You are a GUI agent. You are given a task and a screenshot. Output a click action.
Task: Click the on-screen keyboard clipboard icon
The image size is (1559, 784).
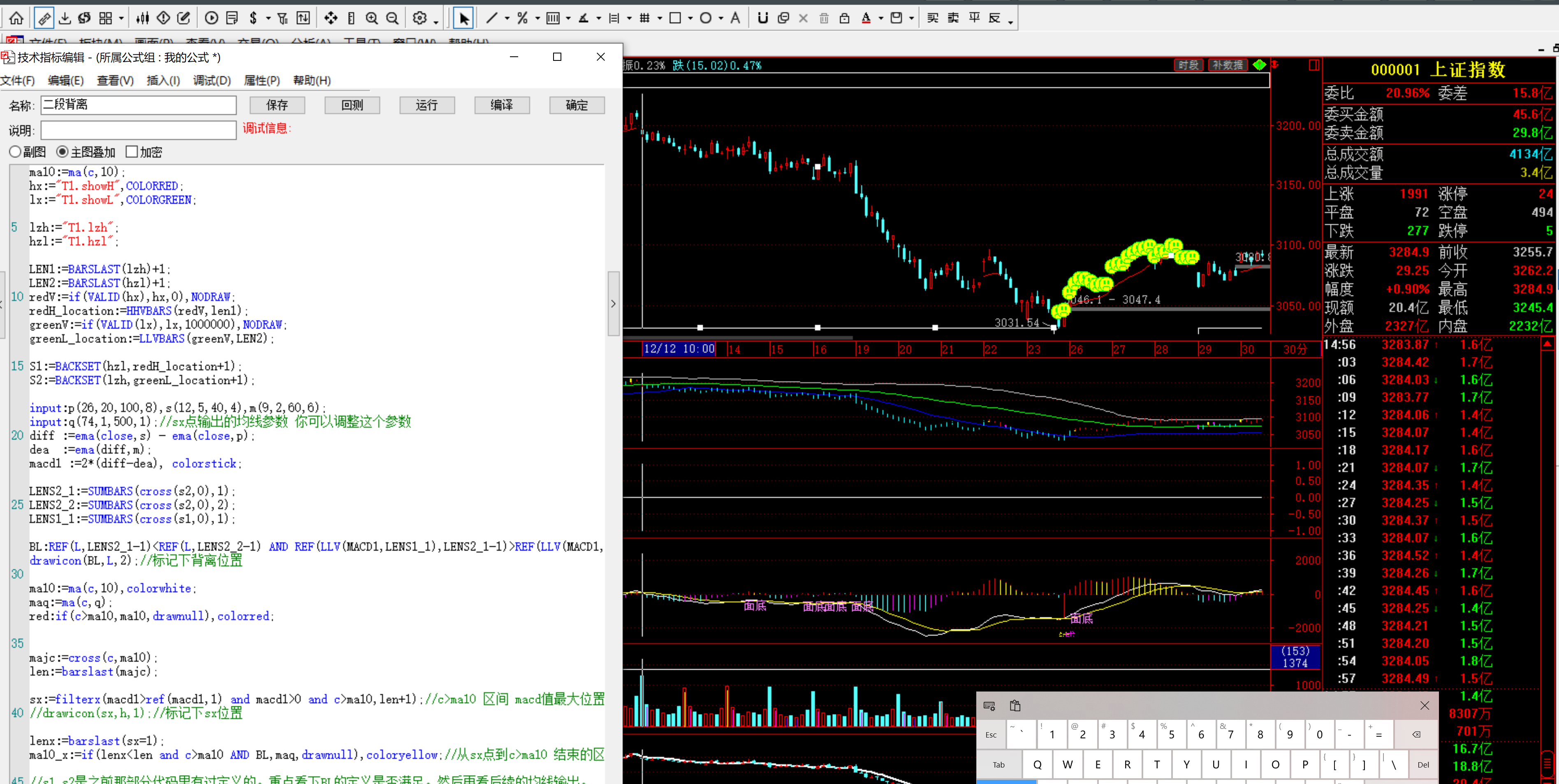pyautogui.click(x=1015, y=706)
